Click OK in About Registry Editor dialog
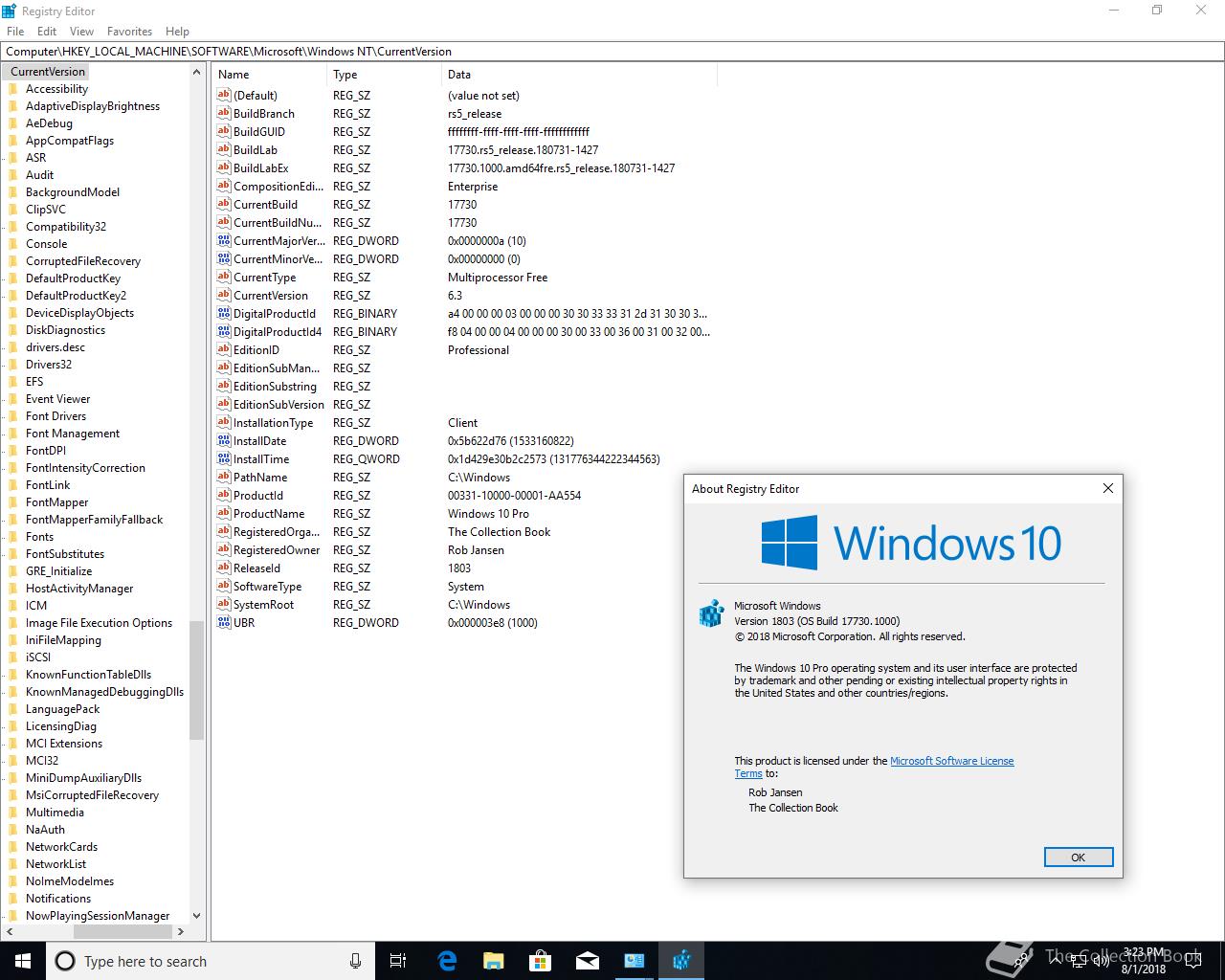1225x980 pixels. [x=1079, y=857]
